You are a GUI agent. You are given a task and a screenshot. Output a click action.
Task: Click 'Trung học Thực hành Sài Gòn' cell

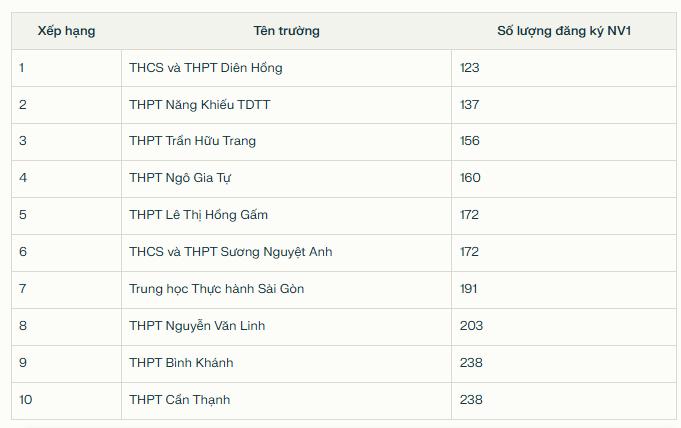[287, 289]
